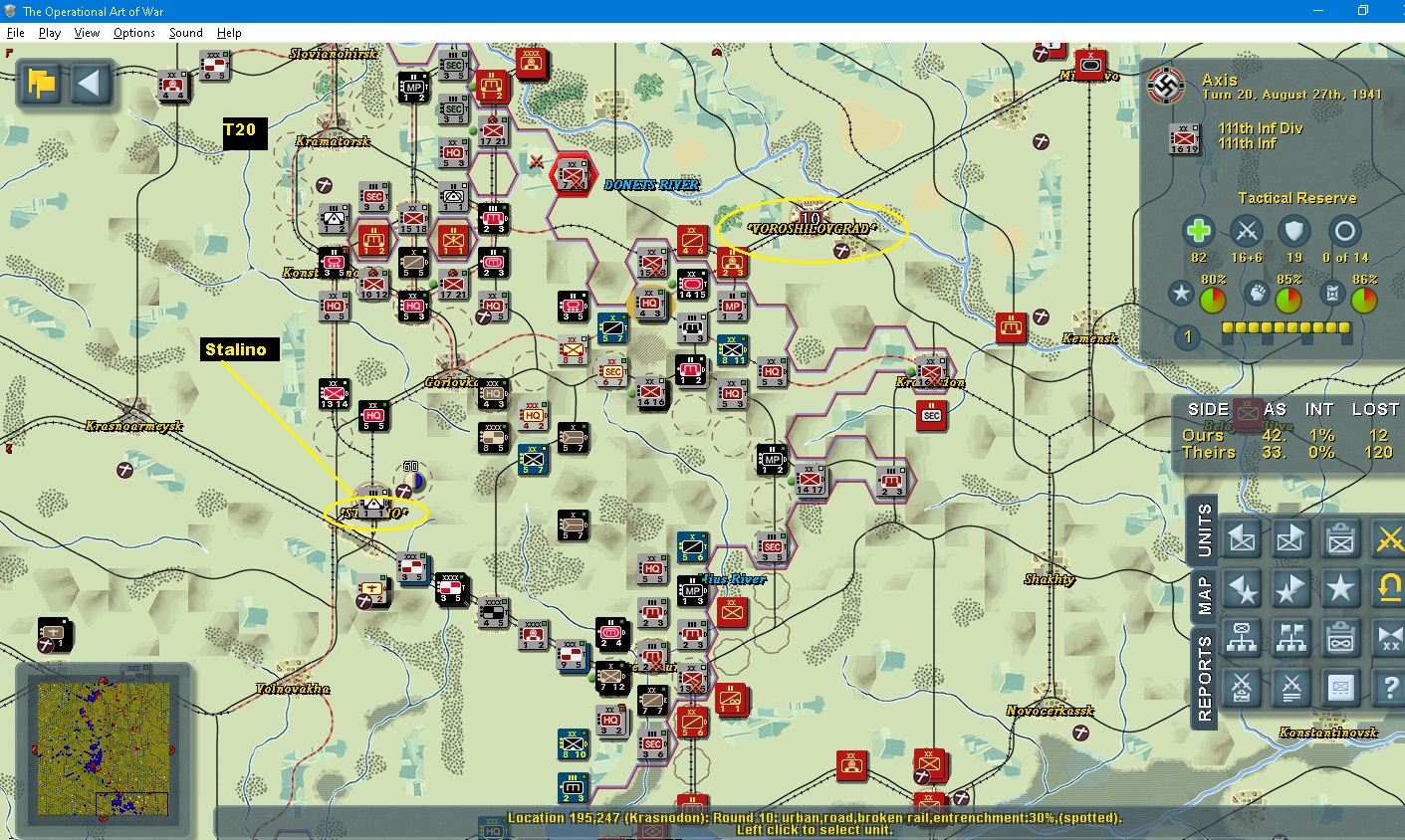
Task: Open the unit hierarchy chart button
Action: point(1243,638)
